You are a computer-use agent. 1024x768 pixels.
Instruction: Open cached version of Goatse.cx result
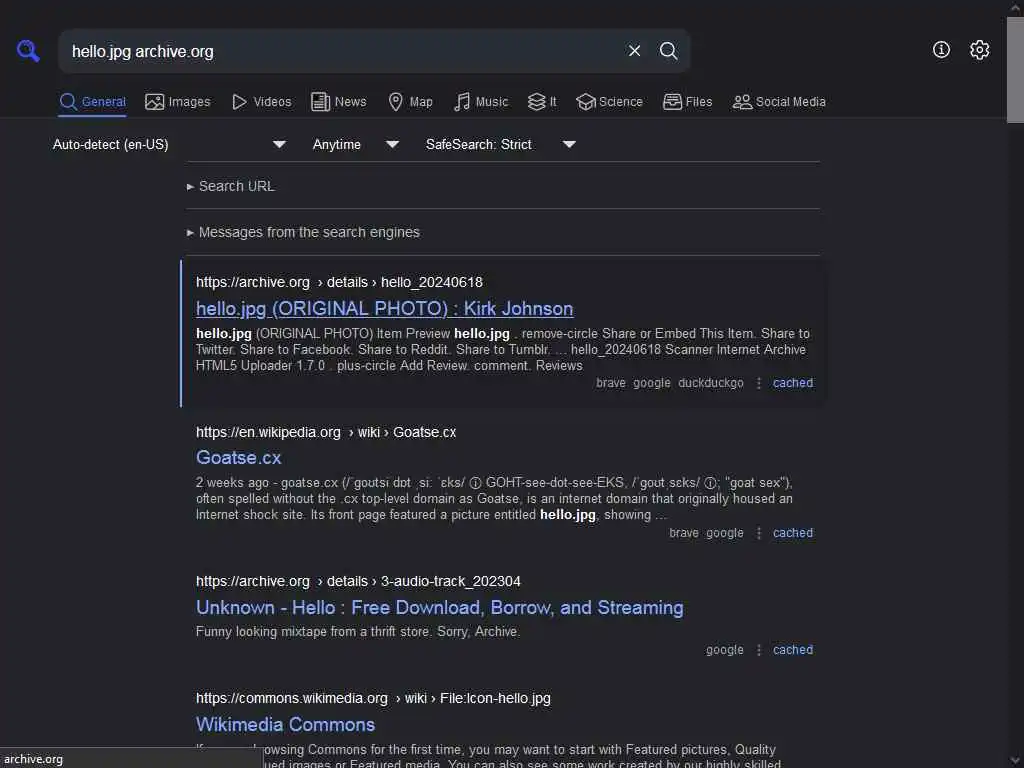coord(793,533)
